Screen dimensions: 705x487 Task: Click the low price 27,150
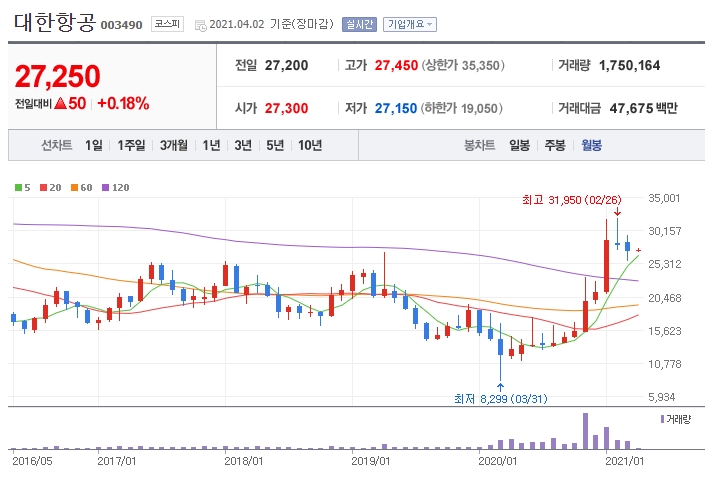click(x=396, y=108)
